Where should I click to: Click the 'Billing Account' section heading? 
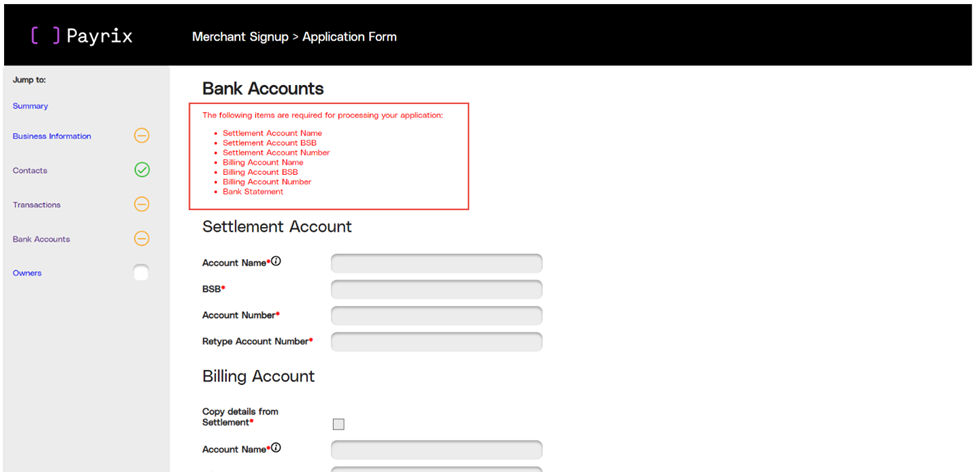click(x=259, y=376)
